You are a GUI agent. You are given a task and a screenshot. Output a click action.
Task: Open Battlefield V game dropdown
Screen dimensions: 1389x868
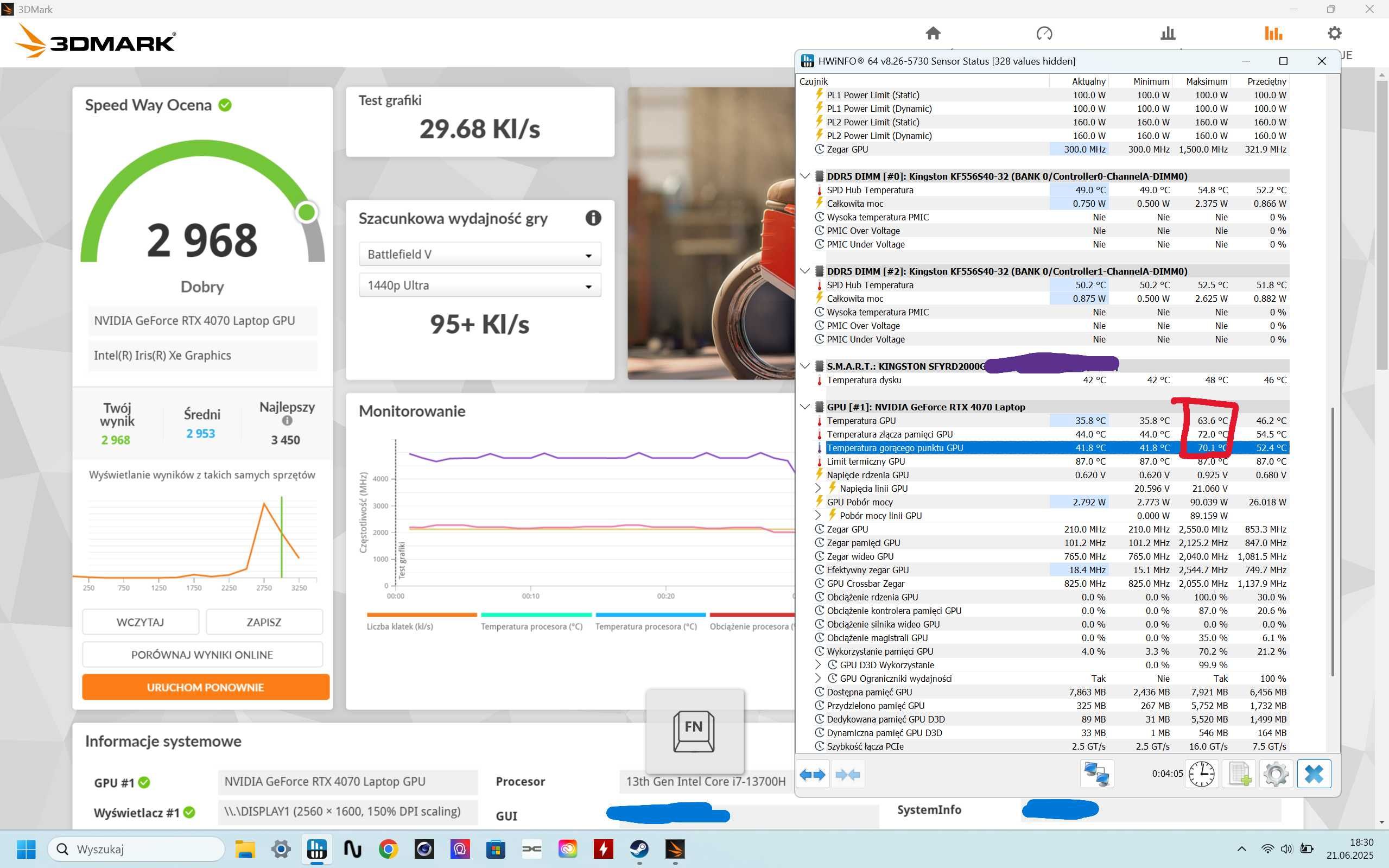pos(480,254)
